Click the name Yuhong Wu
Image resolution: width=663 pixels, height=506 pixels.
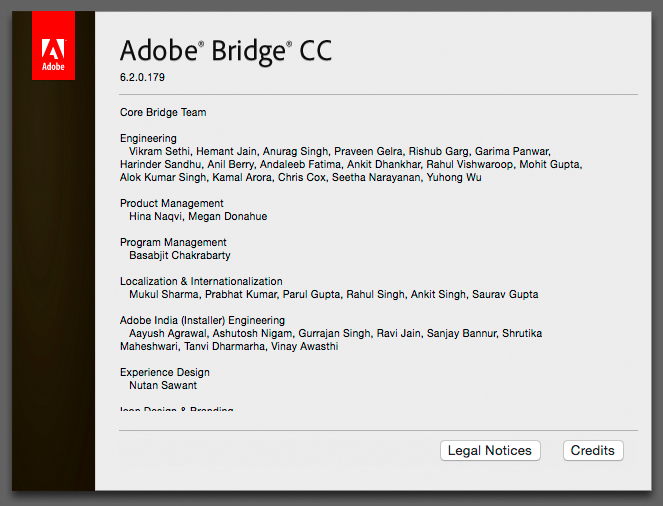(x=454, y=178)
